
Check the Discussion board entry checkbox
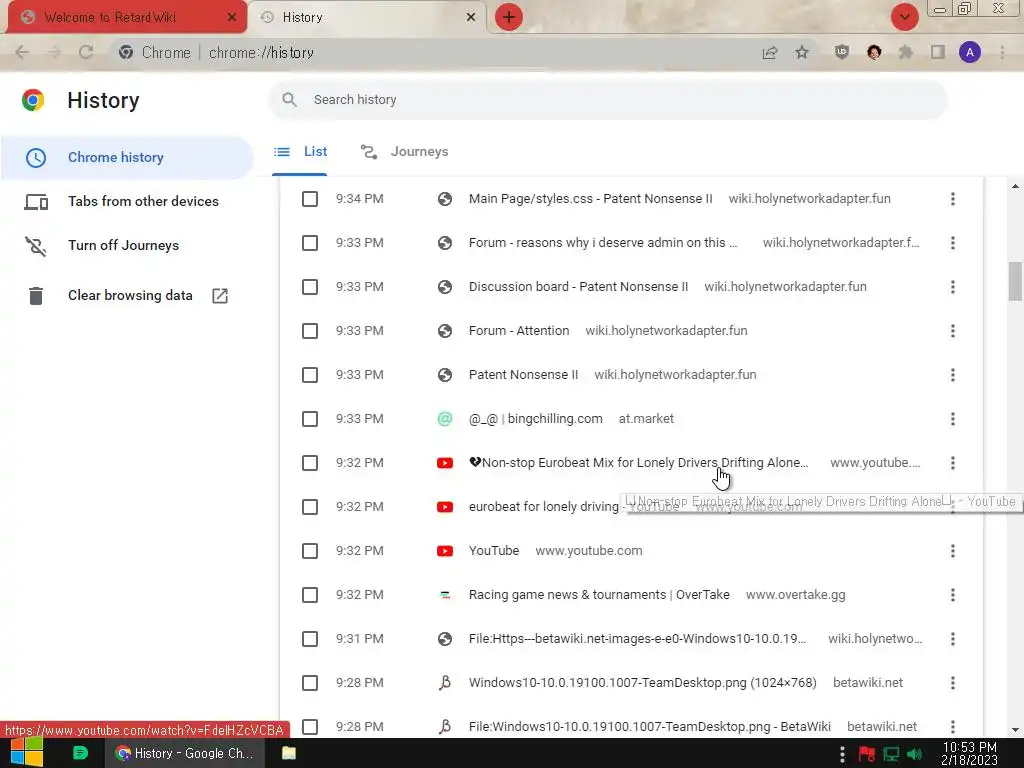(310, 287)
